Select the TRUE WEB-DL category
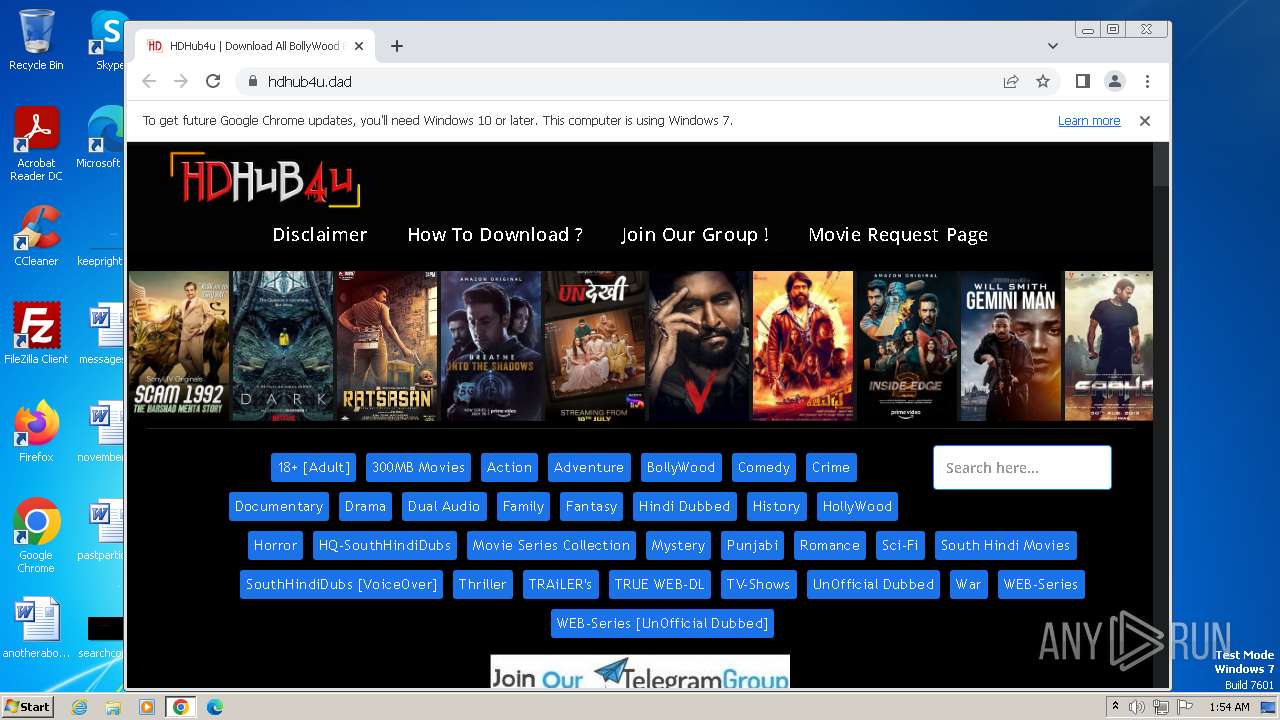This screenshot has height=720, width=1280. click(x=659, y=584)
